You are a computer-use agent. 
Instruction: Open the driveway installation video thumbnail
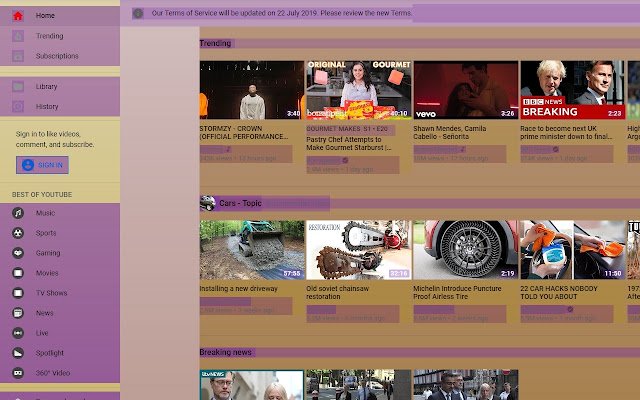point(252,250)
